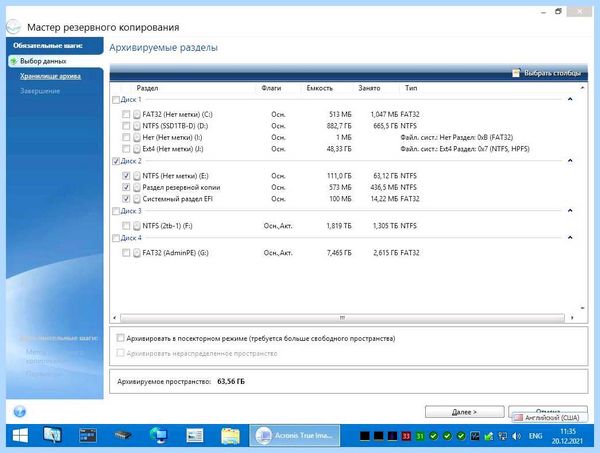Sort by the Тип column header
The image size is (600, 453).
(x=411, y=88)
